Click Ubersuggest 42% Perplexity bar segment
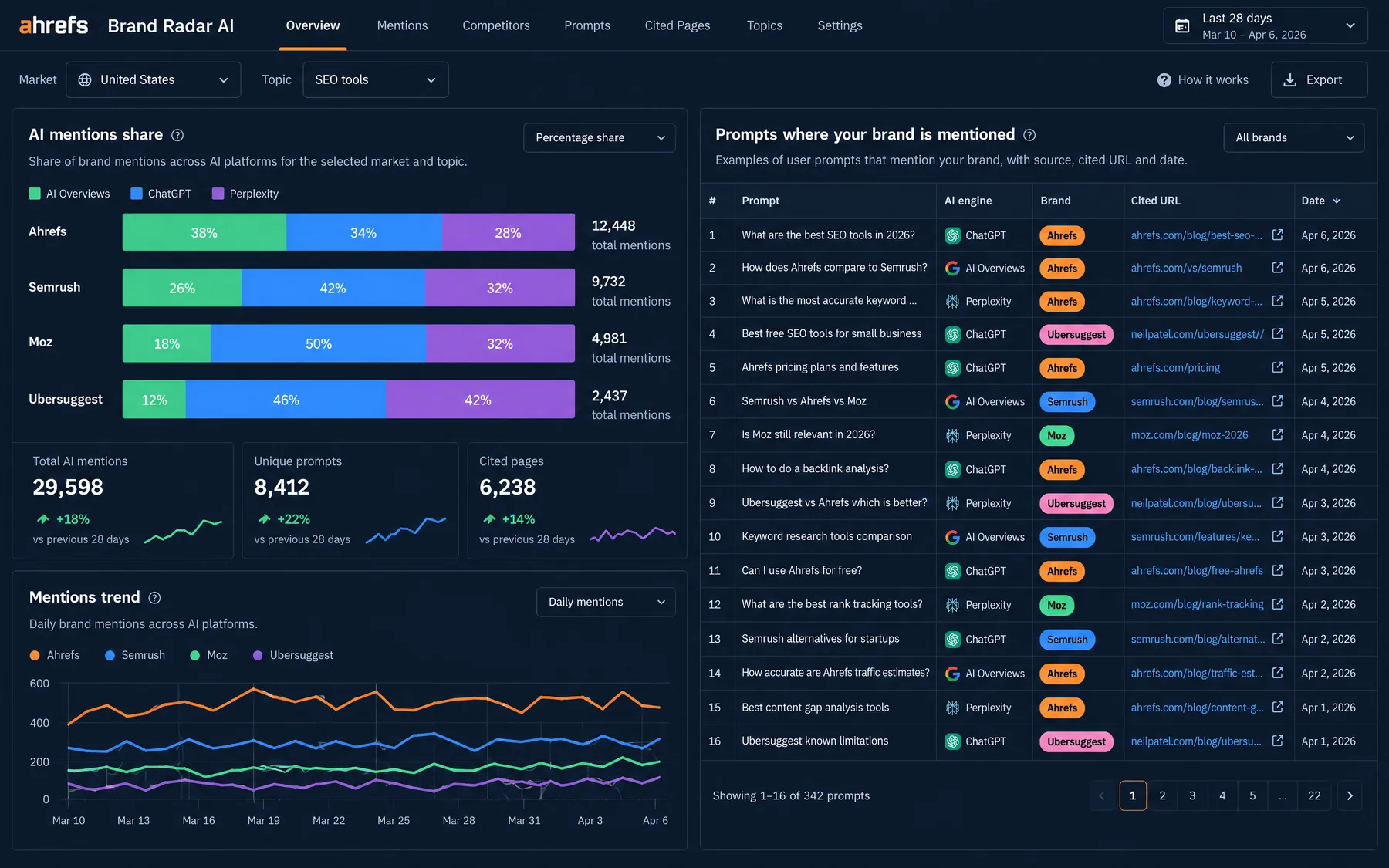 (480, 400)
